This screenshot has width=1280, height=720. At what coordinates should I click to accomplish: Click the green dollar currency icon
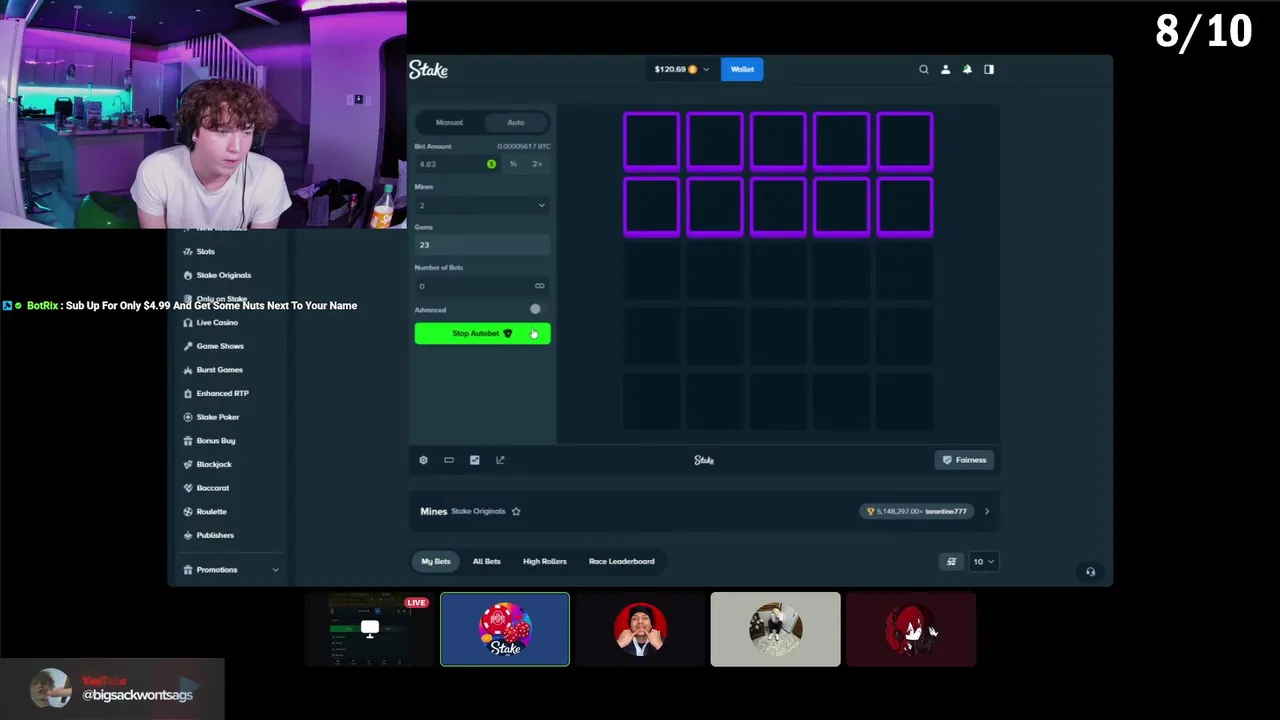(491, 164)
